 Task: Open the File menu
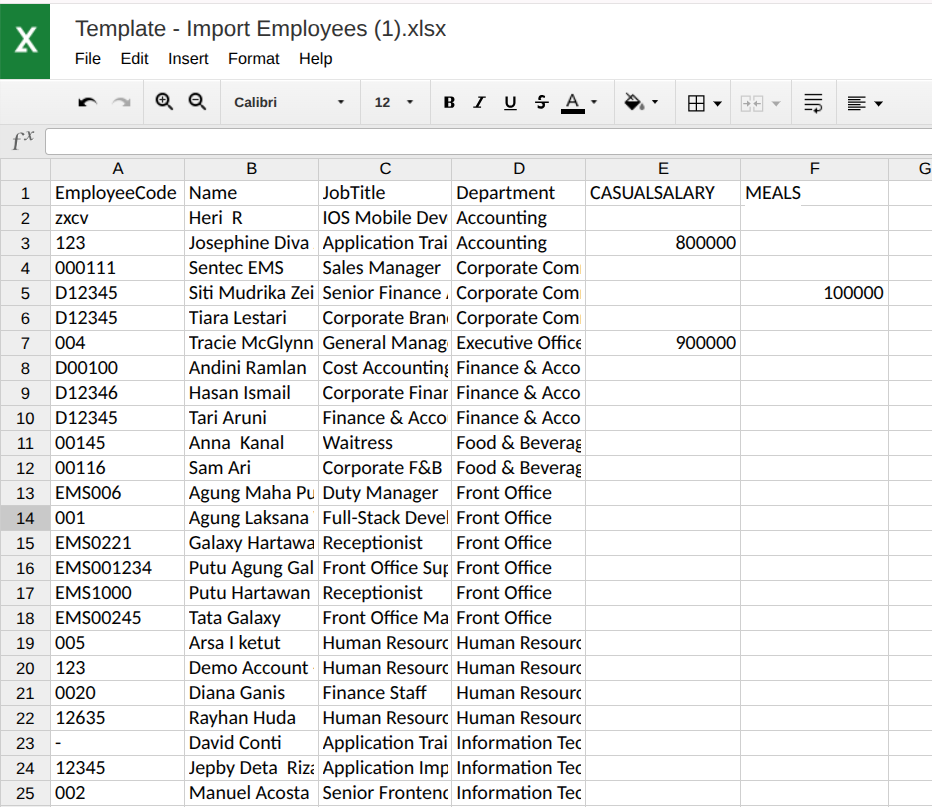(x=87, y=59)
